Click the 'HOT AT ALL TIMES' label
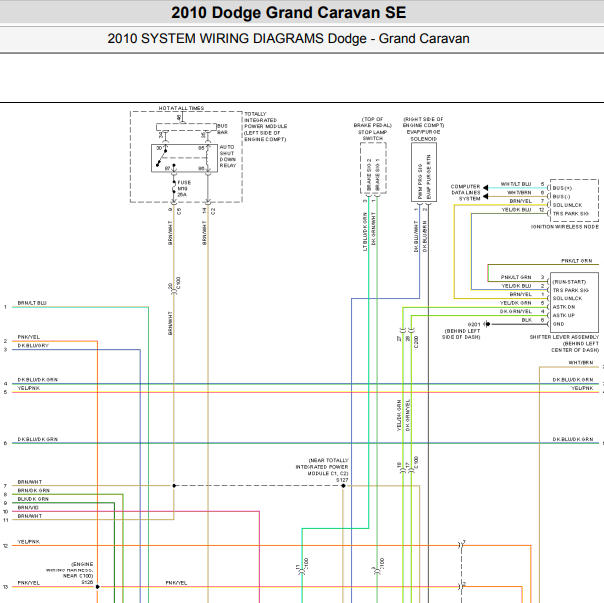The width and height of the screenshot is (604, 603). tap(181, 108)
